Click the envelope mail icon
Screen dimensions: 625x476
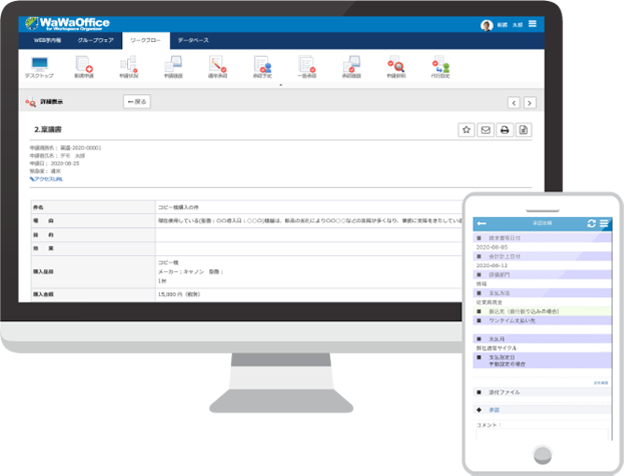pyautogui.click(x=486, y=130)
